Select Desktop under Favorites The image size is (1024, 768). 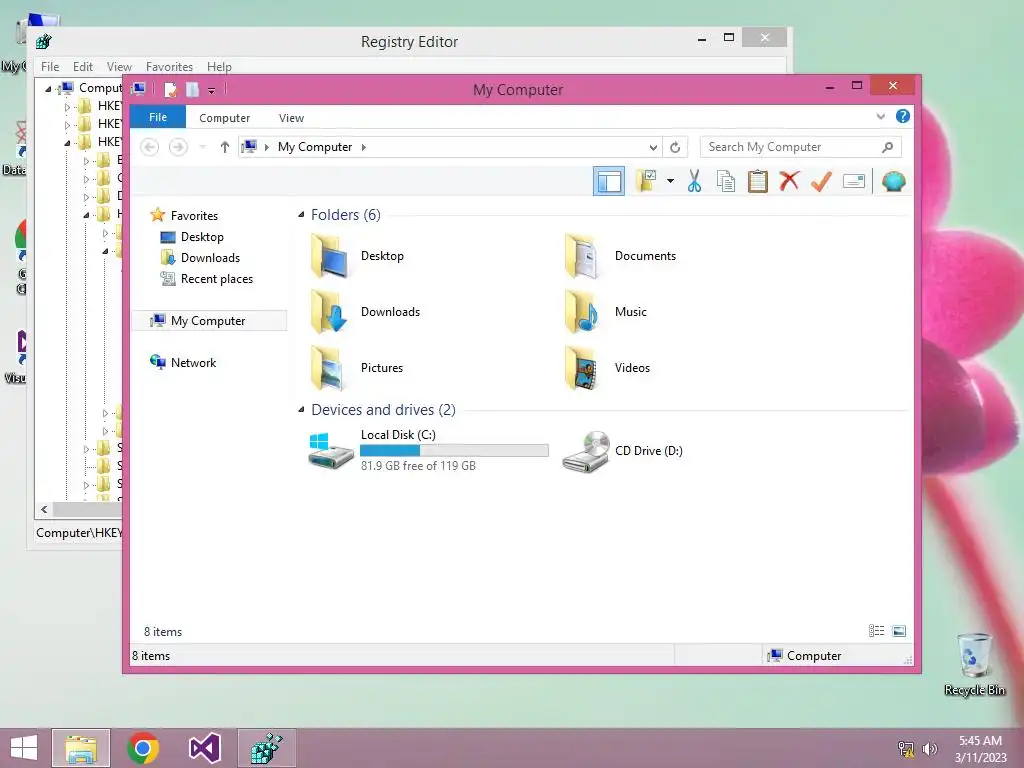click(x=202, y=236)
